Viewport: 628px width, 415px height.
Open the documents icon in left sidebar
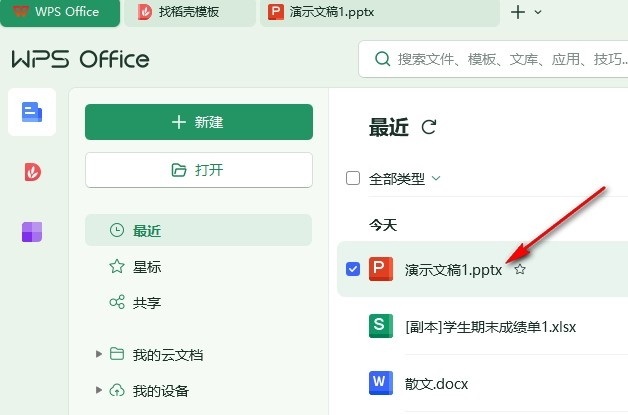(32, 112)
